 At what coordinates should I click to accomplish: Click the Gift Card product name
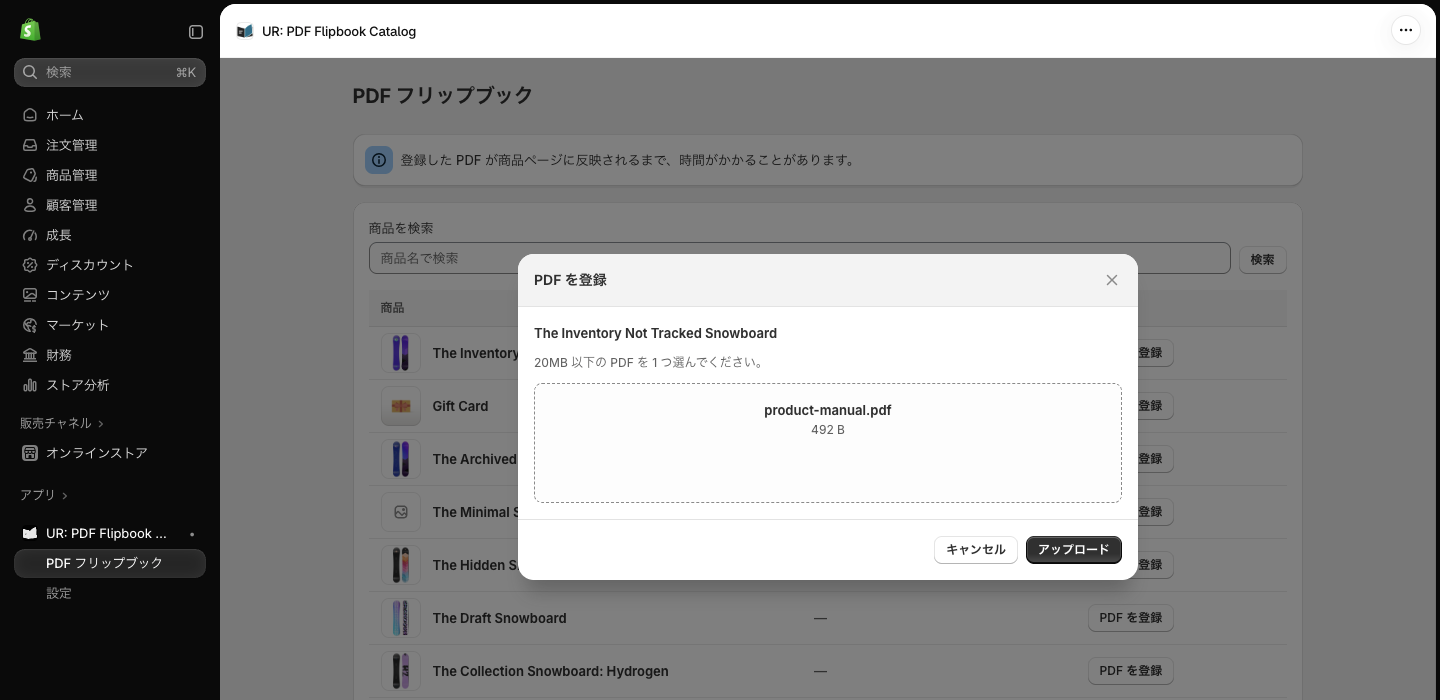[461, 406]
